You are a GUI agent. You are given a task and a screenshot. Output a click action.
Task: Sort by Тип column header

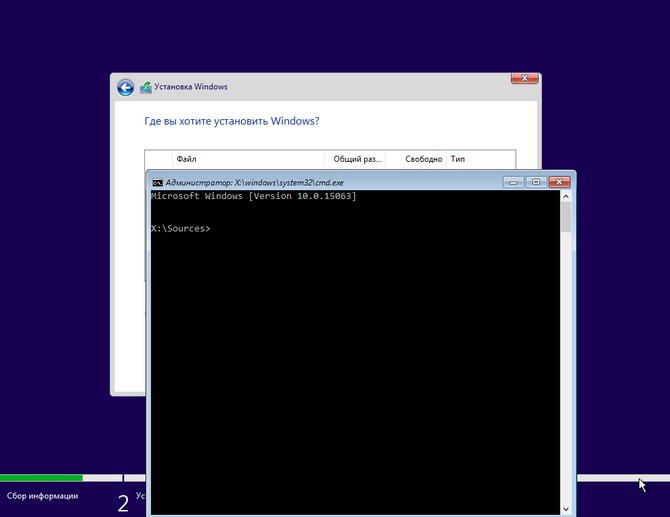pyautogui.click(x=481, y=159)
